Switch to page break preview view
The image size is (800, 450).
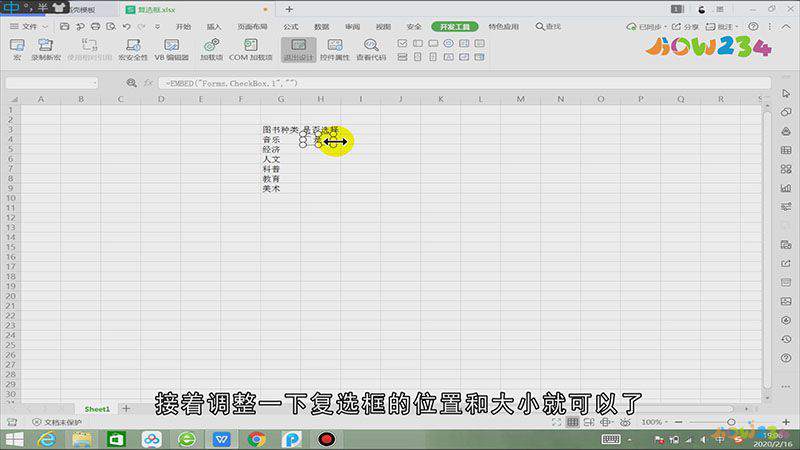pos(589,422)
